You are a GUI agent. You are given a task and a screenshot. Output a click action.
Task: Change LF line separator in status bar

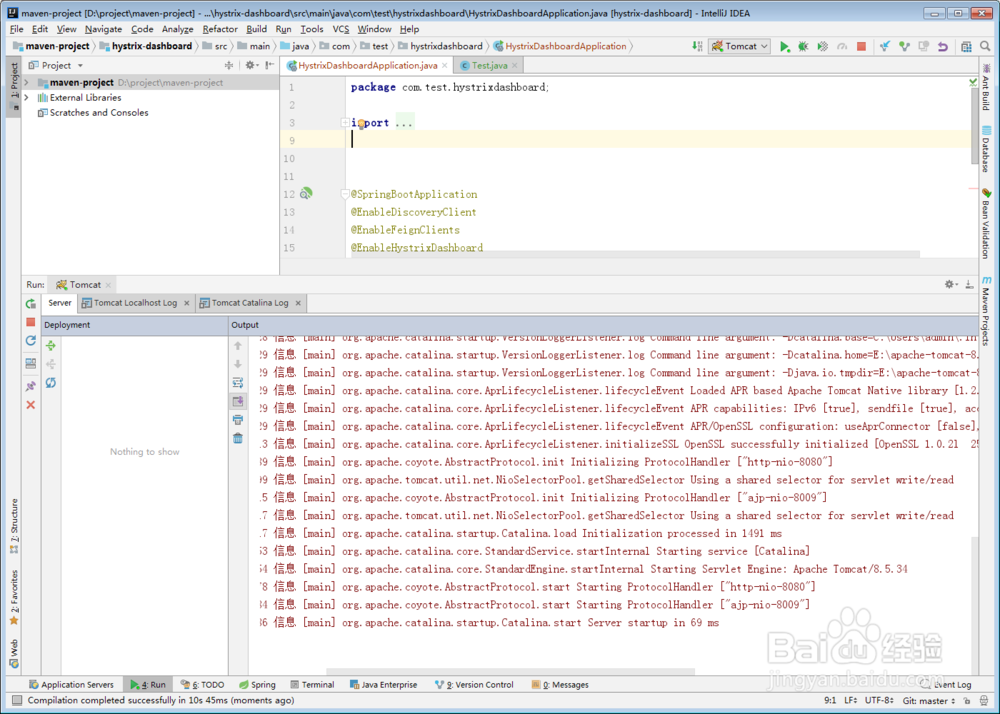[x=850, y=701]
